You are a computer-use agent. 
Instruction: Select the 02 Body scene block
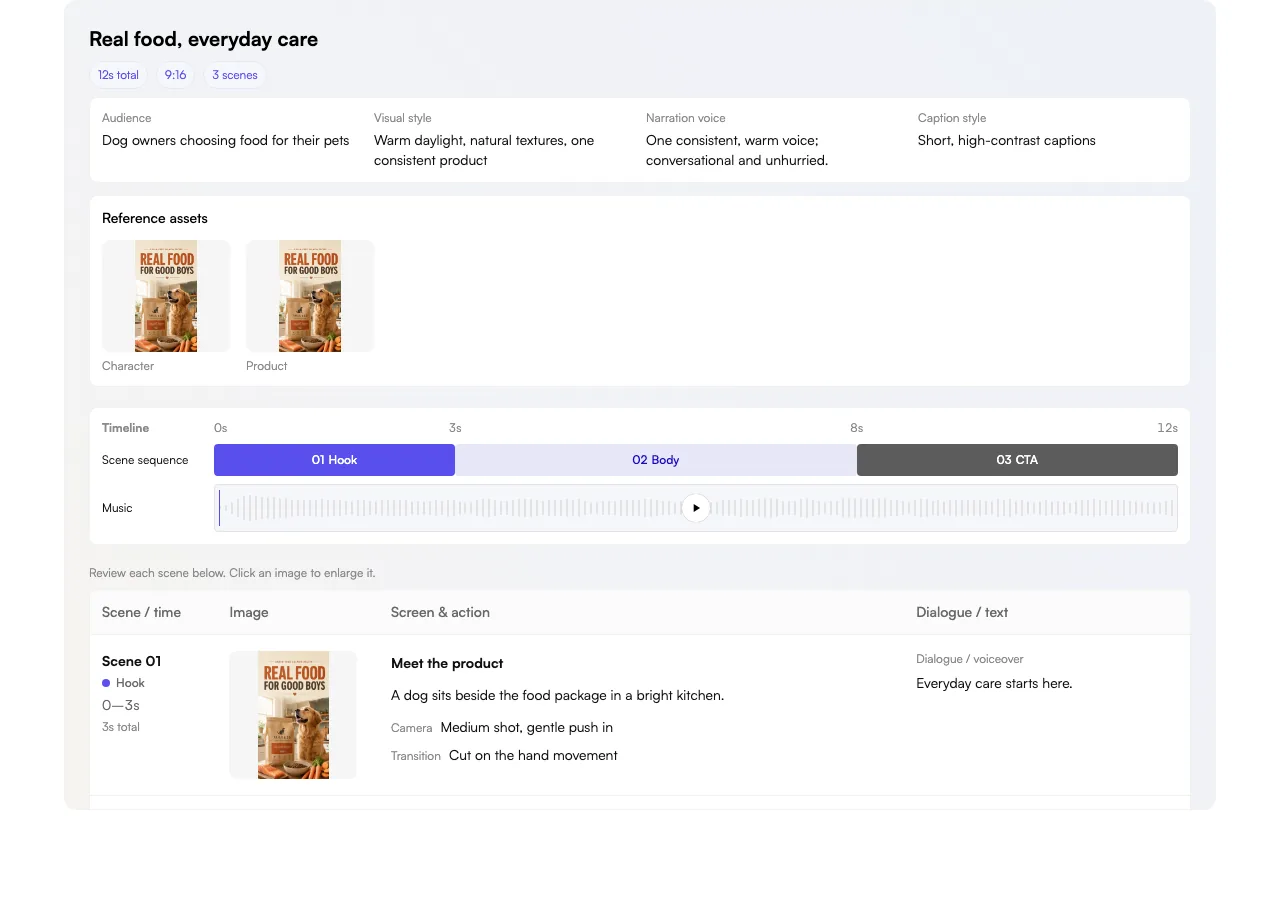656,460
